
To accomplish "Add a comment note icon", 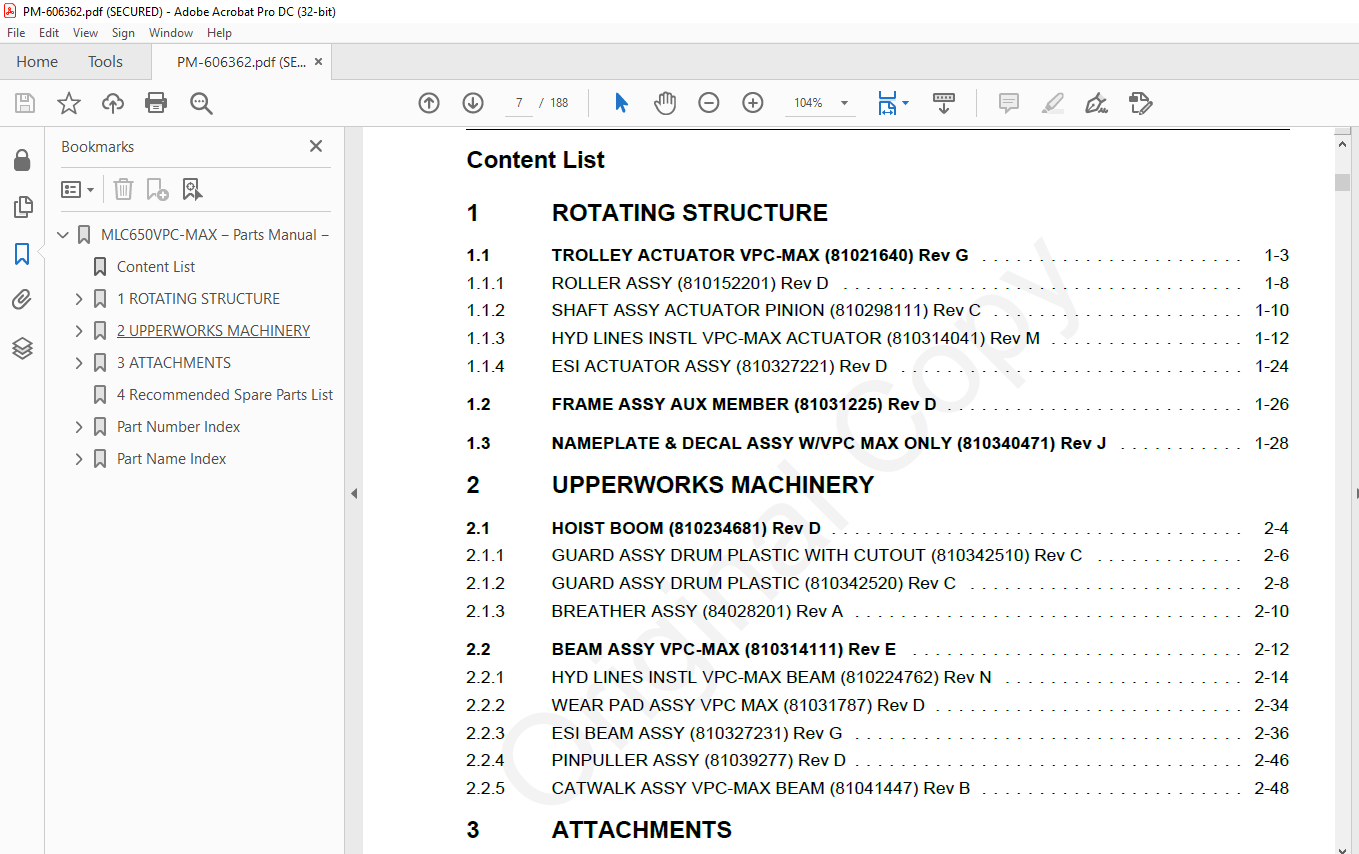I will pyautogui.click(x=1009, y=103).
